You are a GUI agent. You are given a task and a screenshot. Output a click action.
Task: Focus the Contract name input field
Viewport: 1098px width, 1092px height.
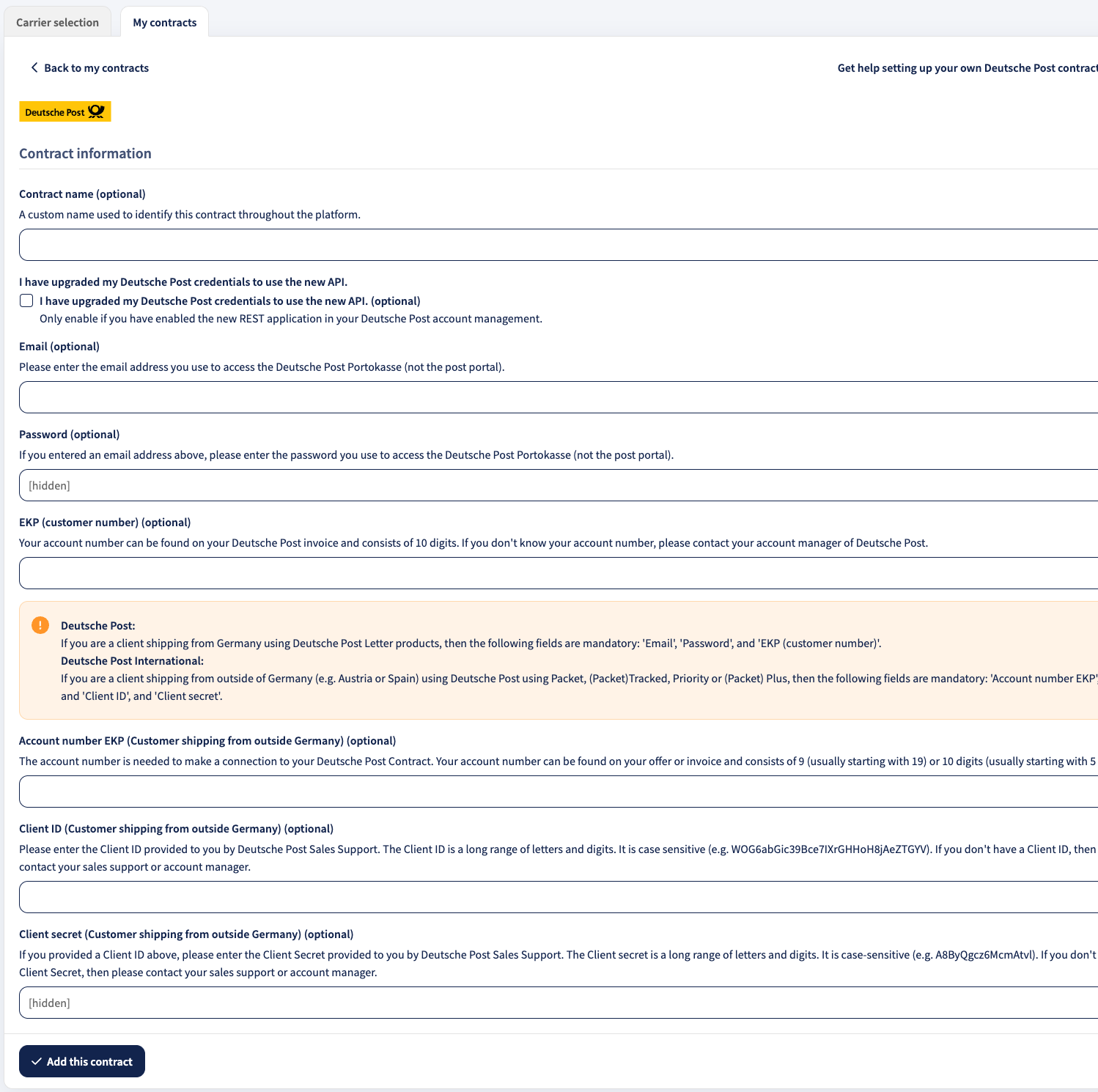click(559, 245)
